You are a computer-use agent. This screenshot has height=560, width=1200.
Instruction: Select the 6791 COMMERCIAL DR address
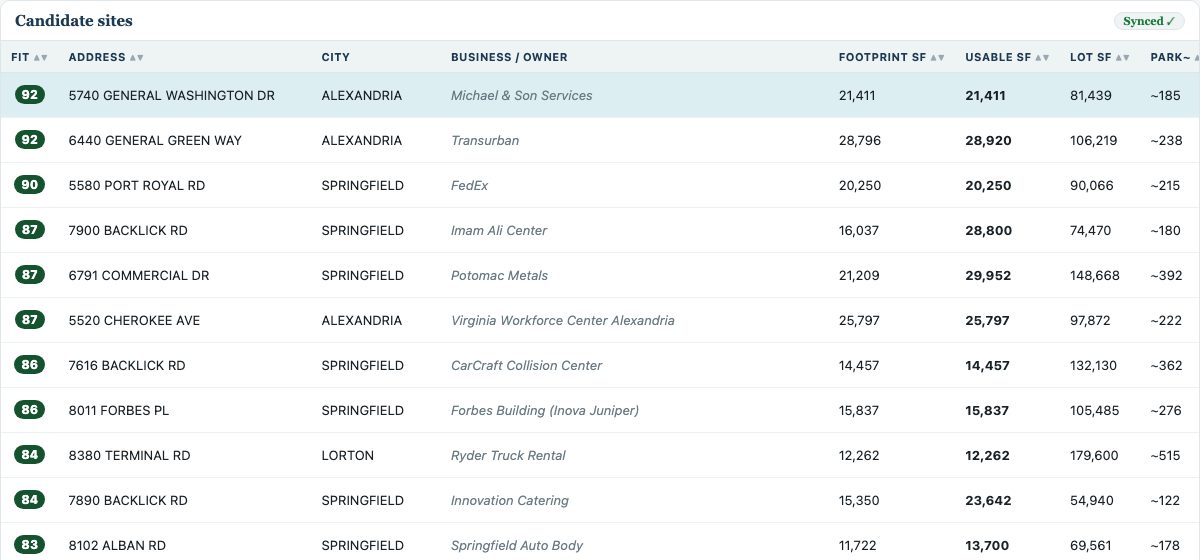point(139,276)
